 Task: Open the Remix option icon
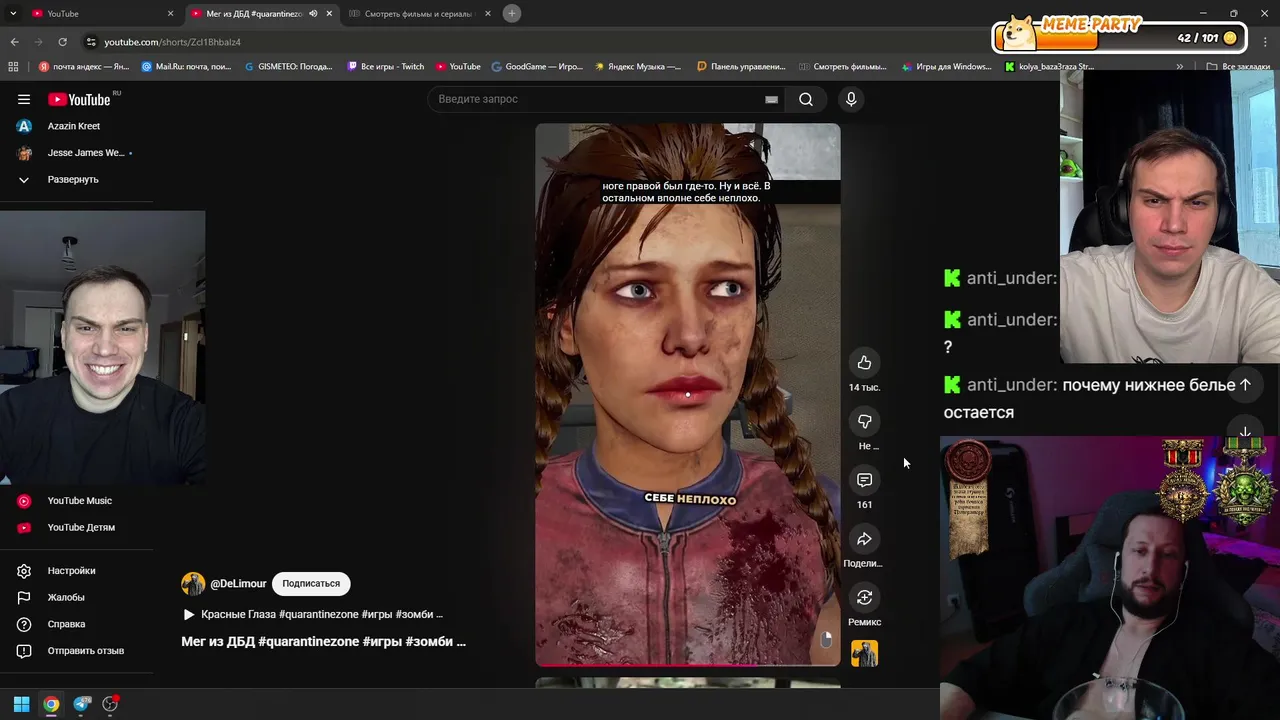point(864,597)
